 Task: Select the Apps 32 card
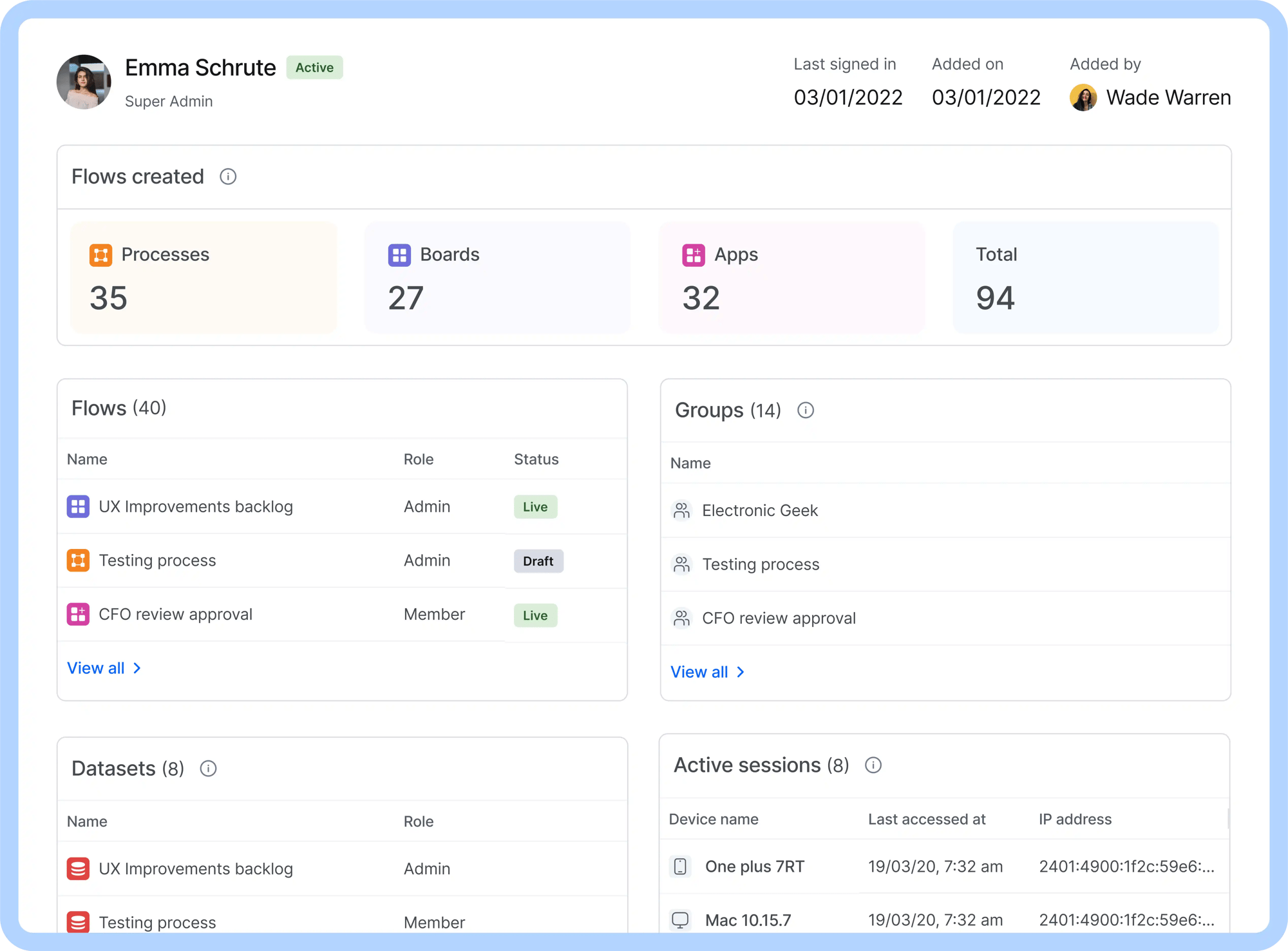click(792, 277)
